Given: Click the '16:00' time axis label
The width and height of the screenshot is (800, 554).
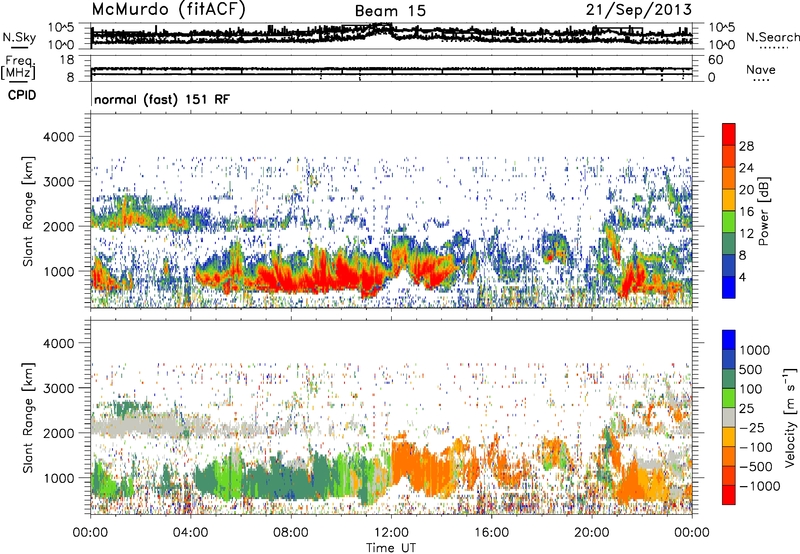Looking at the screenshot, I should 491,533.
